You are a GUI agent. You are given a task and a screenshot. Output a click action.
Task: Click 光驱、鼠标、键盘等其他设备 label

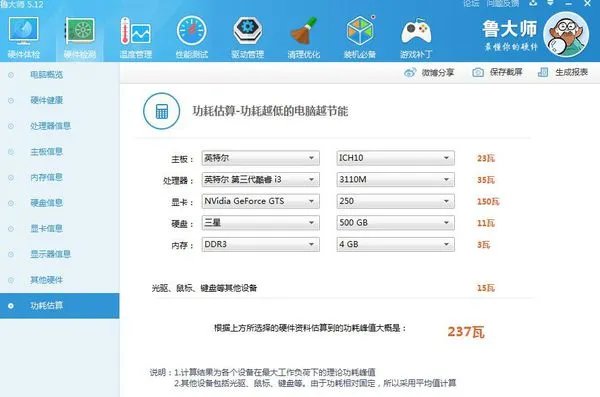(x=204, y=288)
